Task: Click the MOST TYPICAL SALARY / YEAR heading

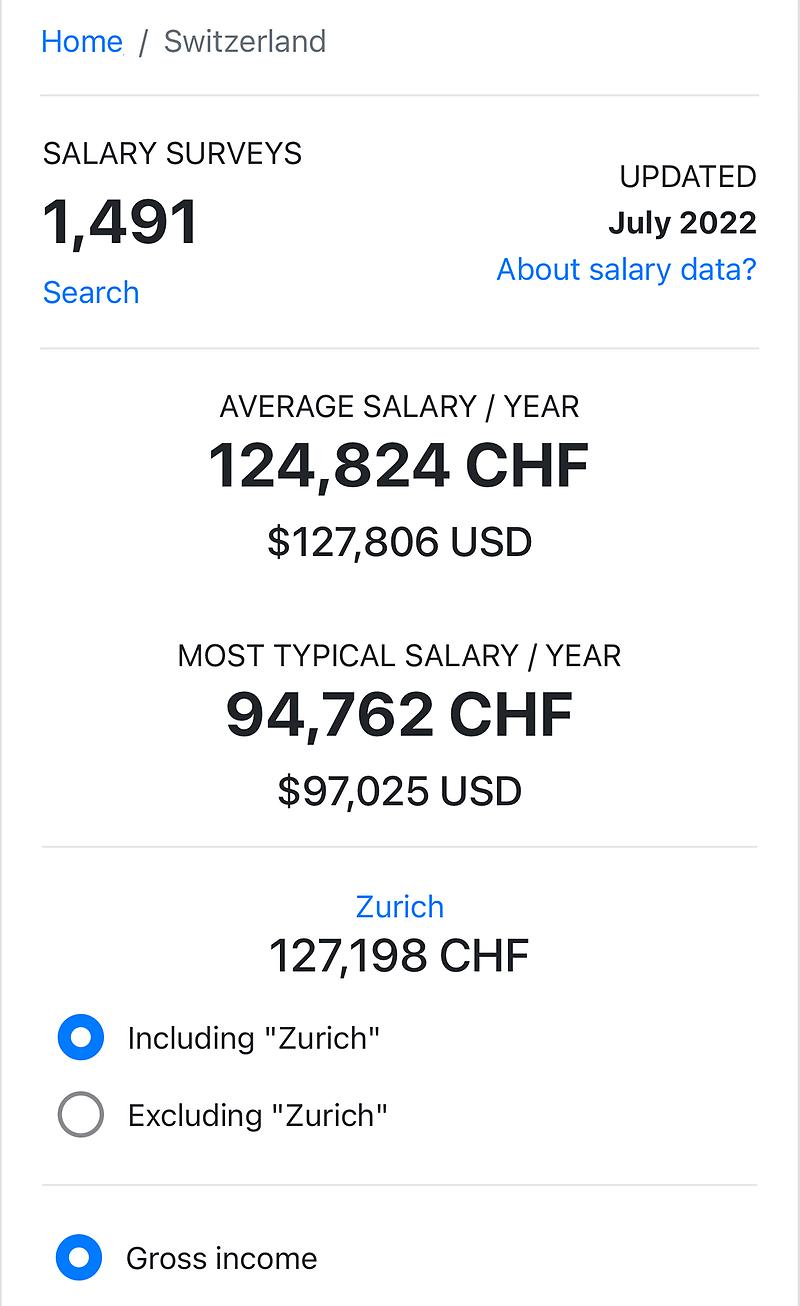Action: coord(400,656)
